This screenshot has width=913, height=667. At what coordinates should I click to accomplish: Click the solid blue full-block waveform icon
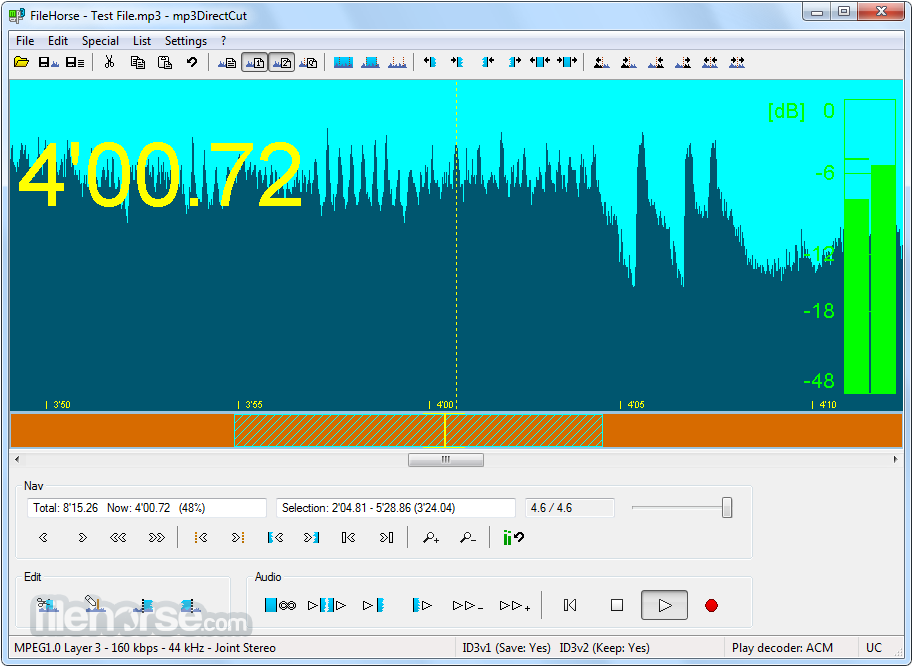343,62
